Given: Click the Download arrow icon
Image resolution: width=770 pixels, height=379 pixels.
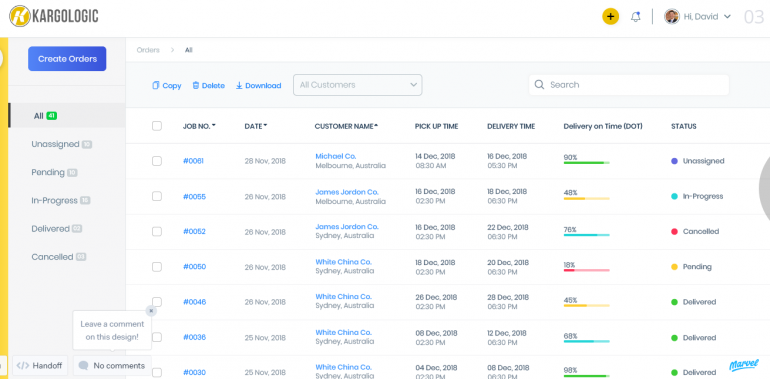Looking at the screenshot, I should (239, 85).
